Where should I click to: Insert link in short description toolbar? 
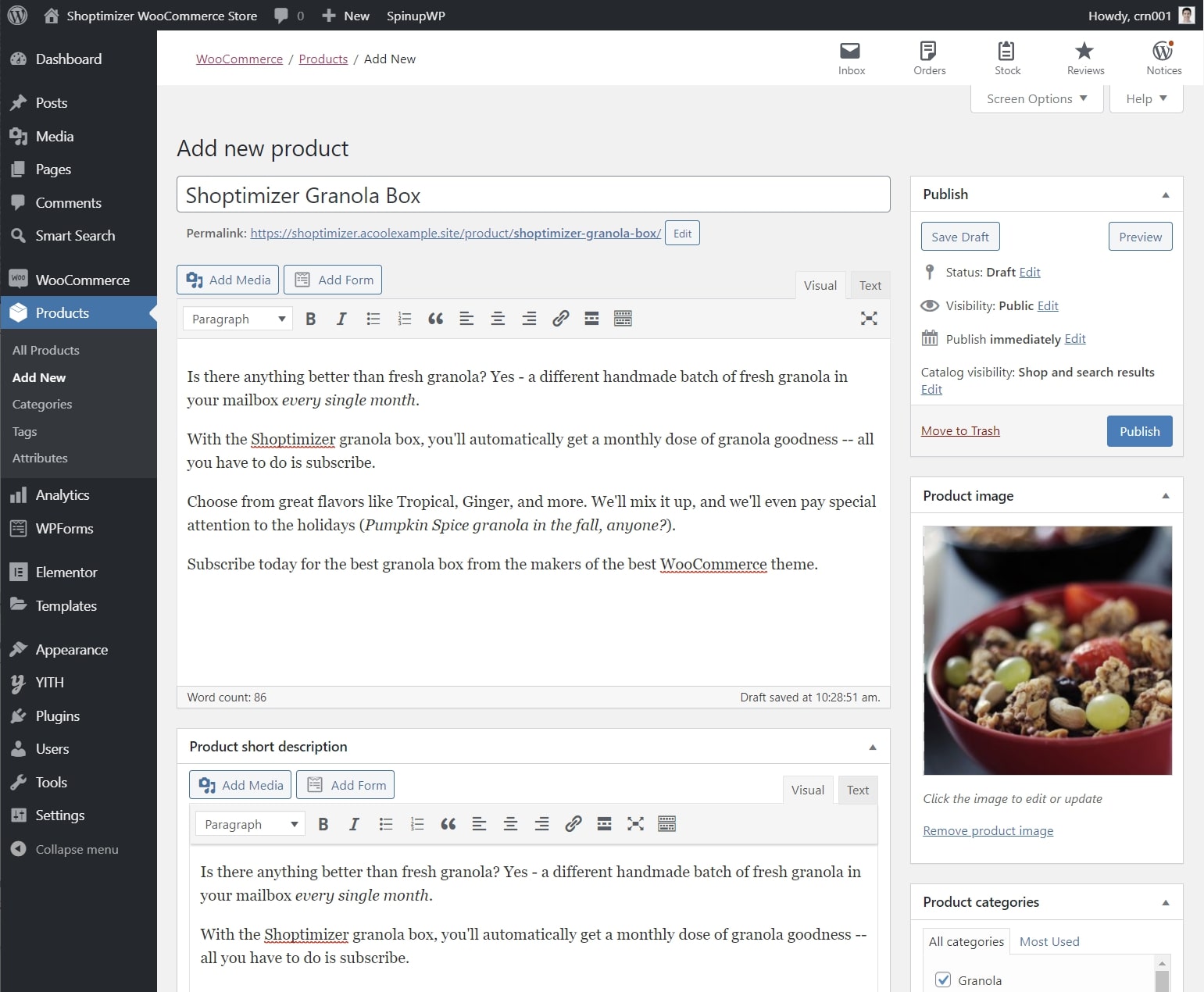(x=573, y=824)
